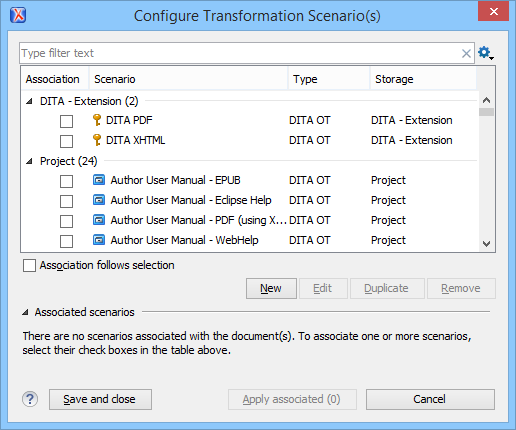The image size is (516, 430).
Task: Click the Author User Manual - EPUB scenario icon
Action: 99,180
